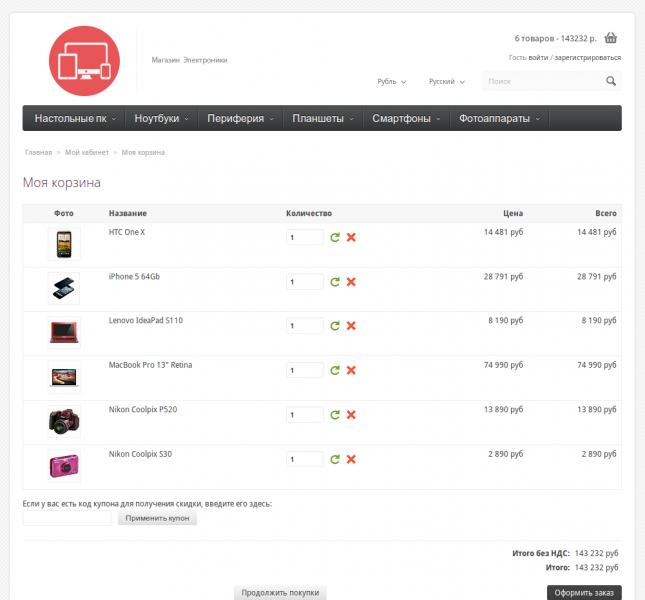Open the Периферия menu

click(x=240, y=118)
